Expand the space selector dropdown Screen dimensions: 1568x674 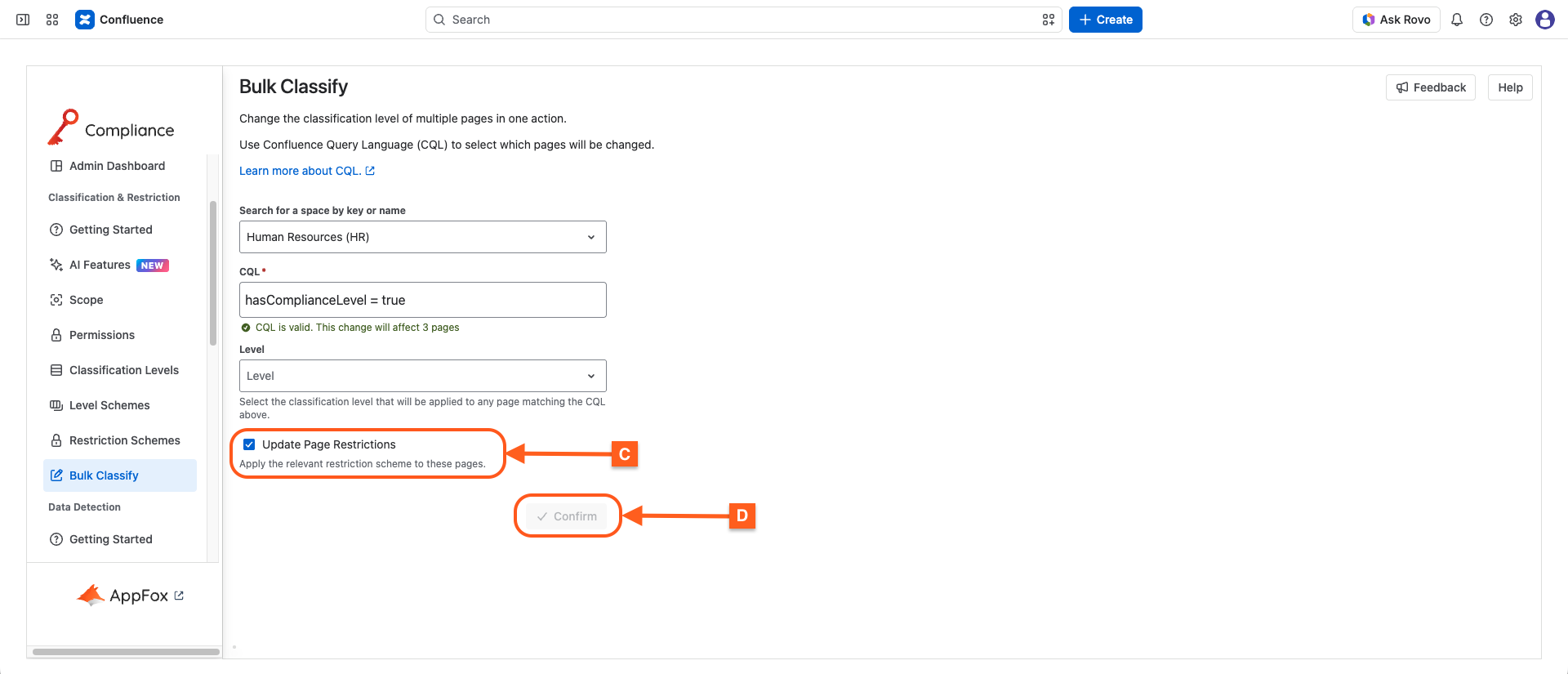tap(423, 237)
